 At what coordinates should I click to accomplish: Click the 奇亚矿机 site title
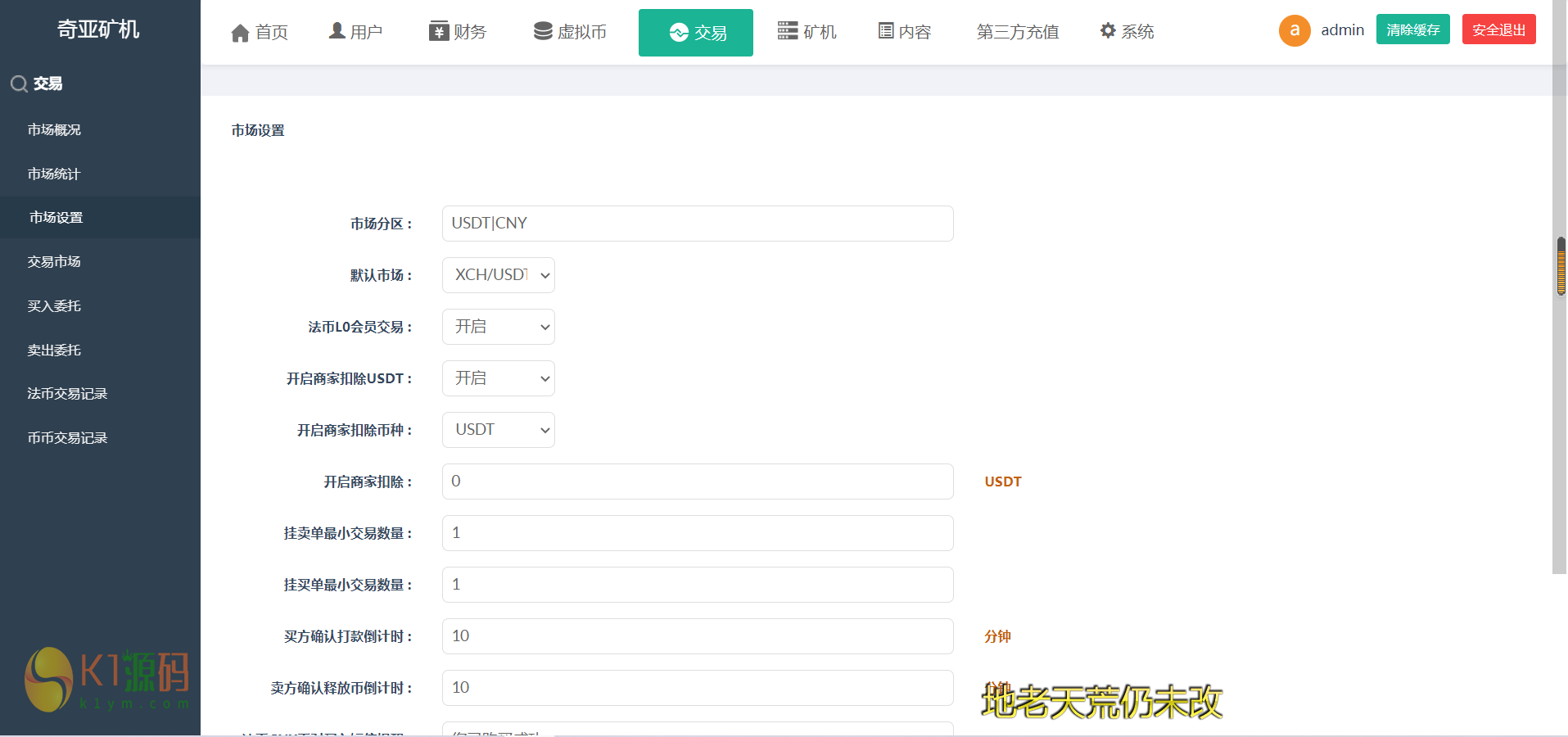point(98,29)
